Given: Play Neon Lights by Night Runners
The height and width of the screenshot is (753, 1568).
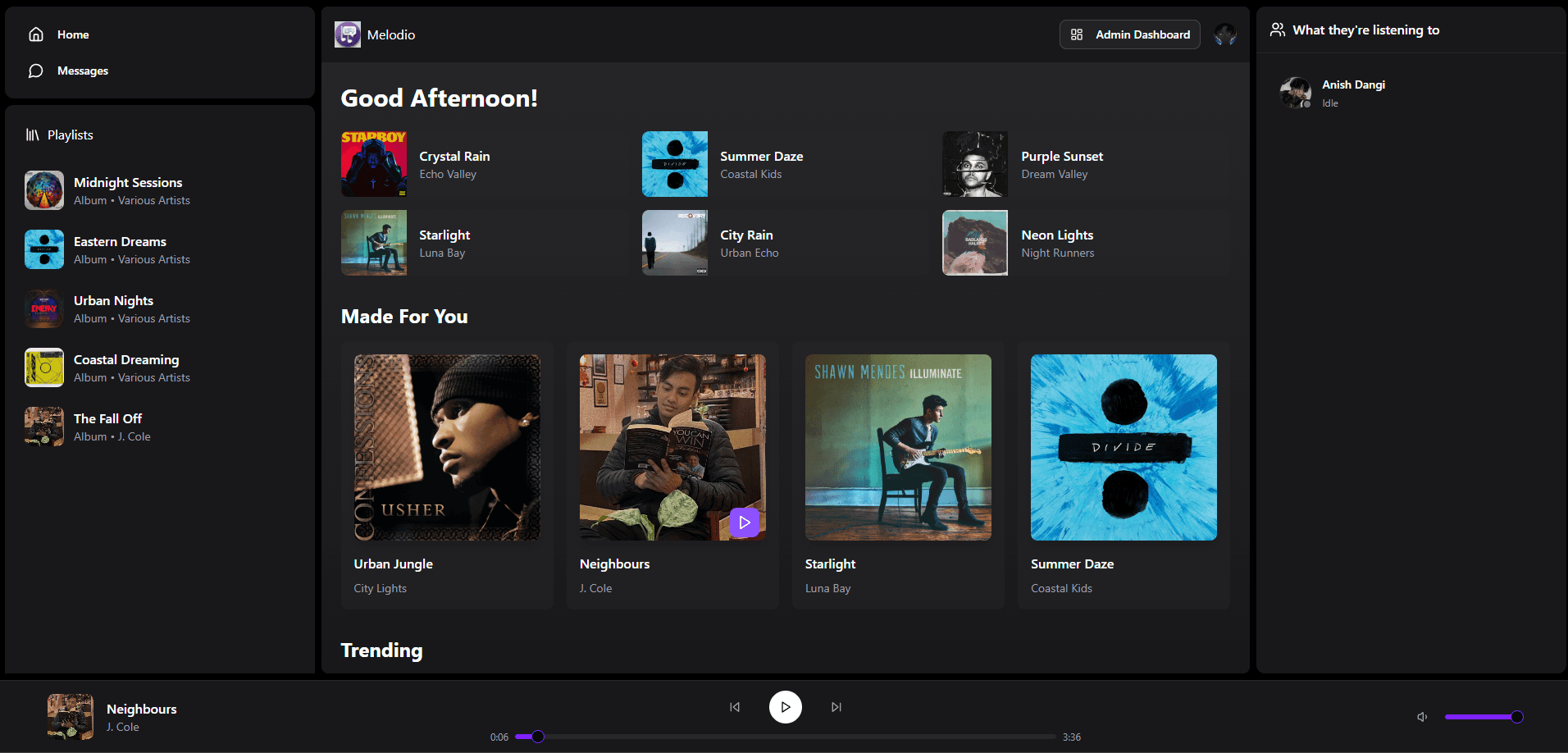Looking at the screenshot, I should tap(1086, 243).
